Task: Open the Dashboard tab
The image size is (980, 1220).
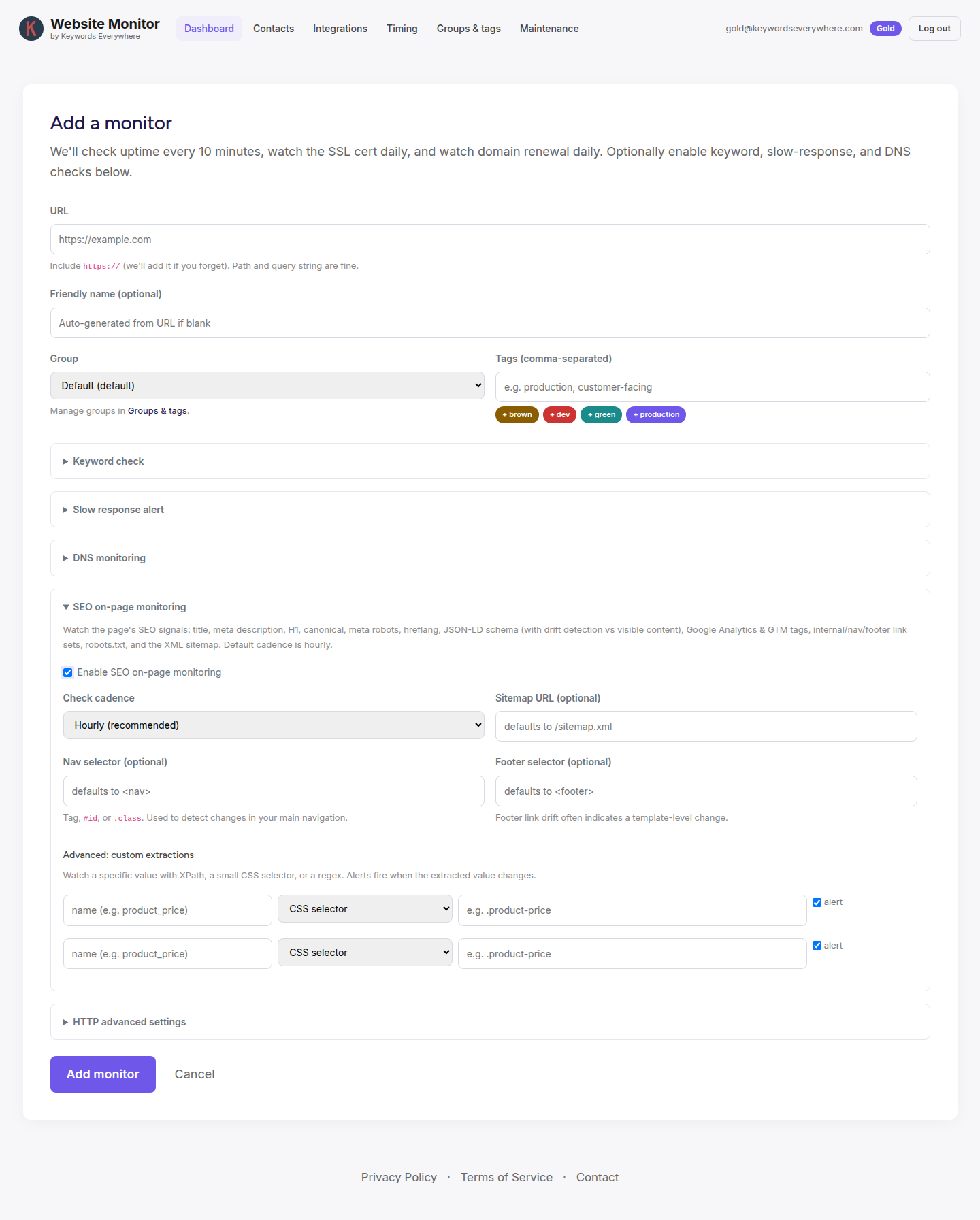Action: 209,29
